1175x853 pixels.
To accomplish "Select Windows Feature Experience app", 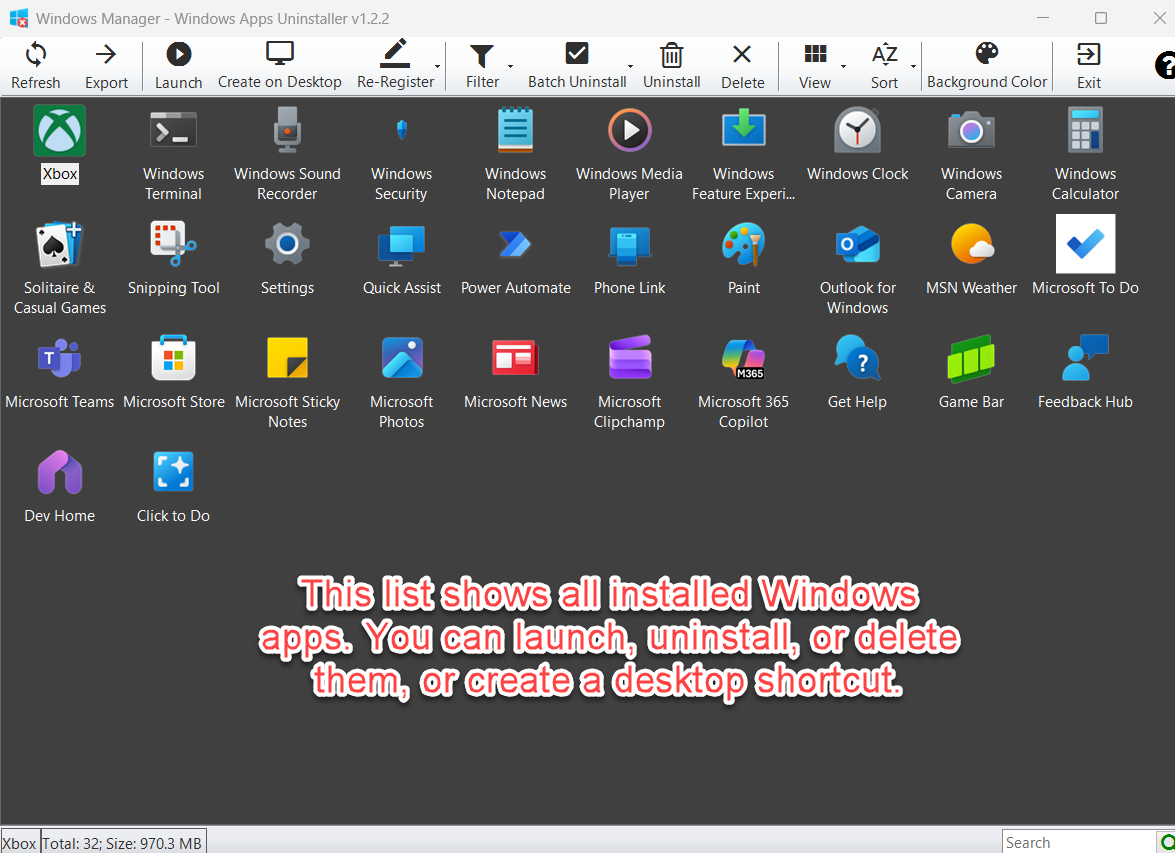I will click(x=743, y=154).
